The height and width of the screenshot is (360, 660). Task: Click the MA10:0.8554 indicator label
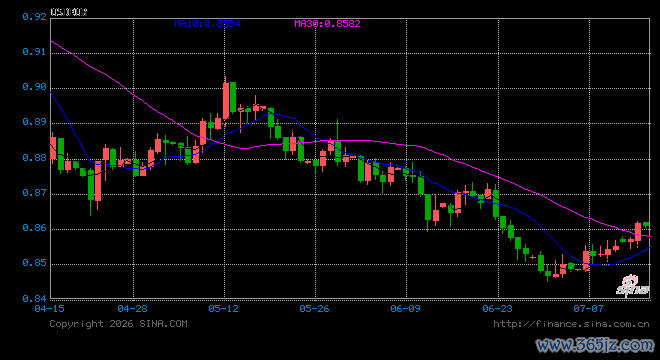(207, 24)
